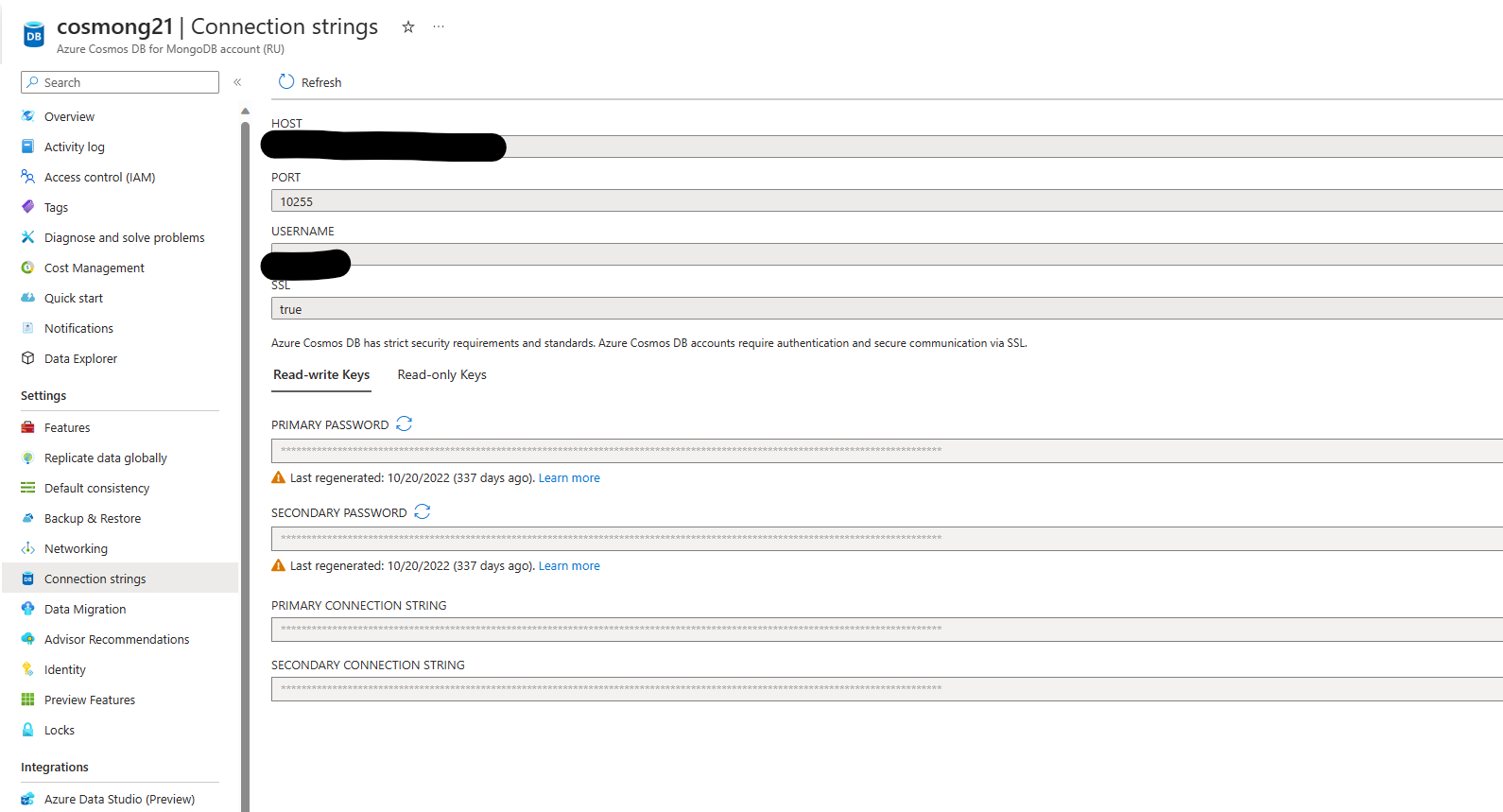Click the Data Explorer cube icon
Image resolution: width=1503 pixels, height=812 pixels.
[28, 358]
